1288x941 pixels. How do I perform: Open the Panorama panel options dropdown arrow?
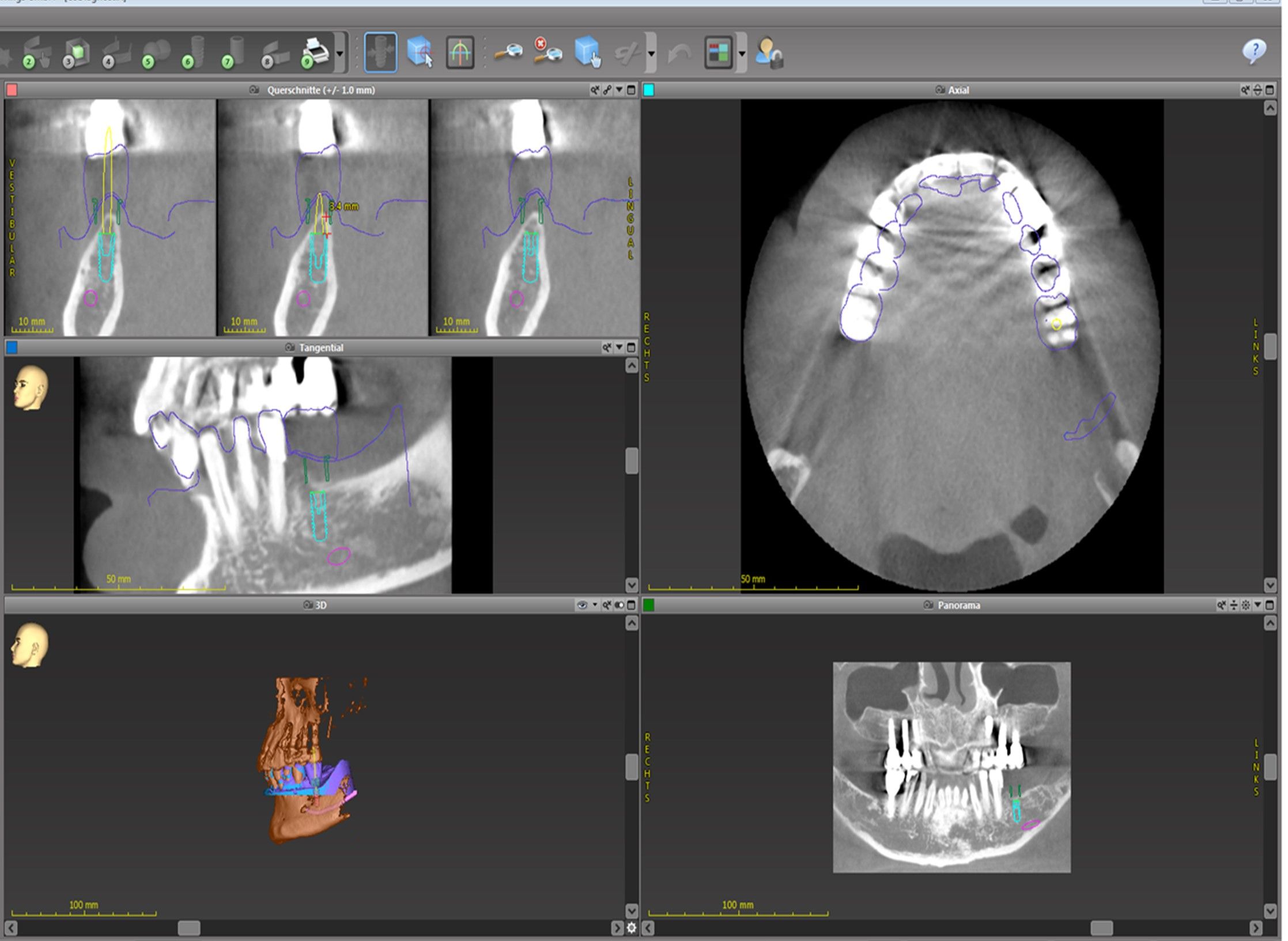point(1257,605)
